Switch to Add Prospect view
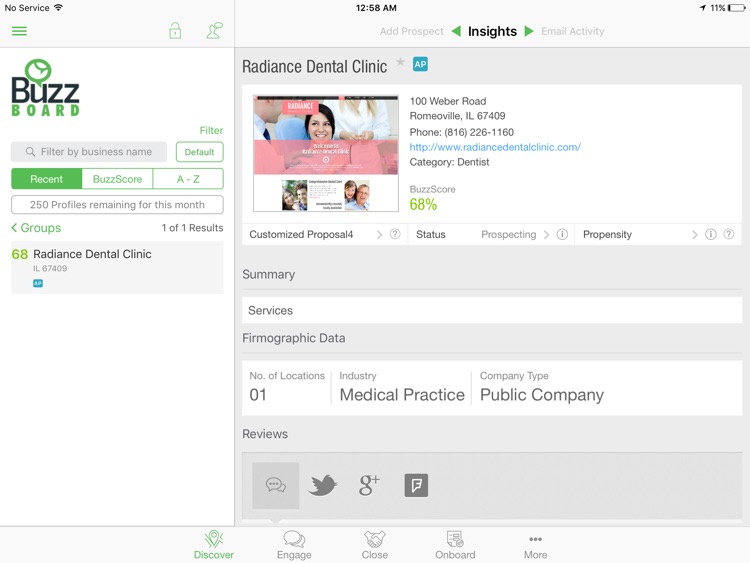The image size is (750, 563). tap(411, 31)
